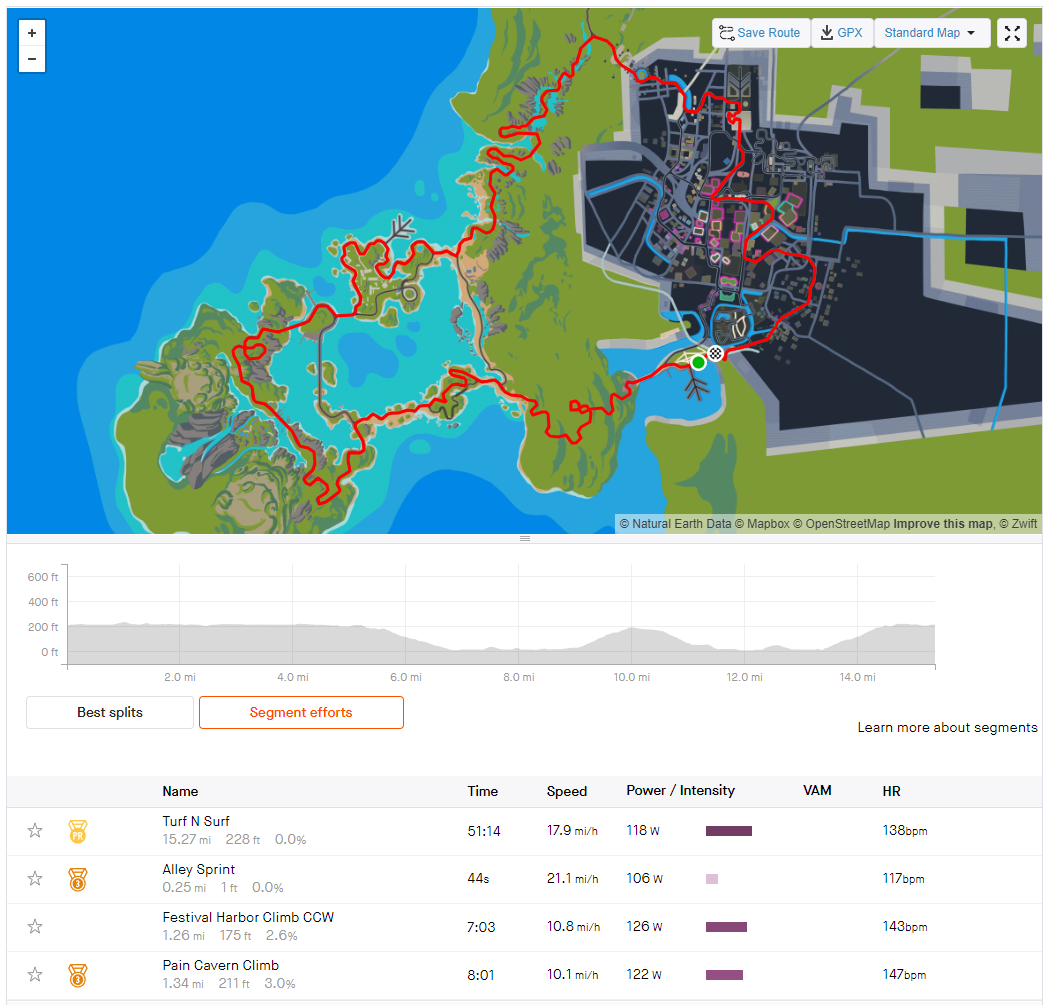Click the Mapbox attribution link

tap(762, 524)
